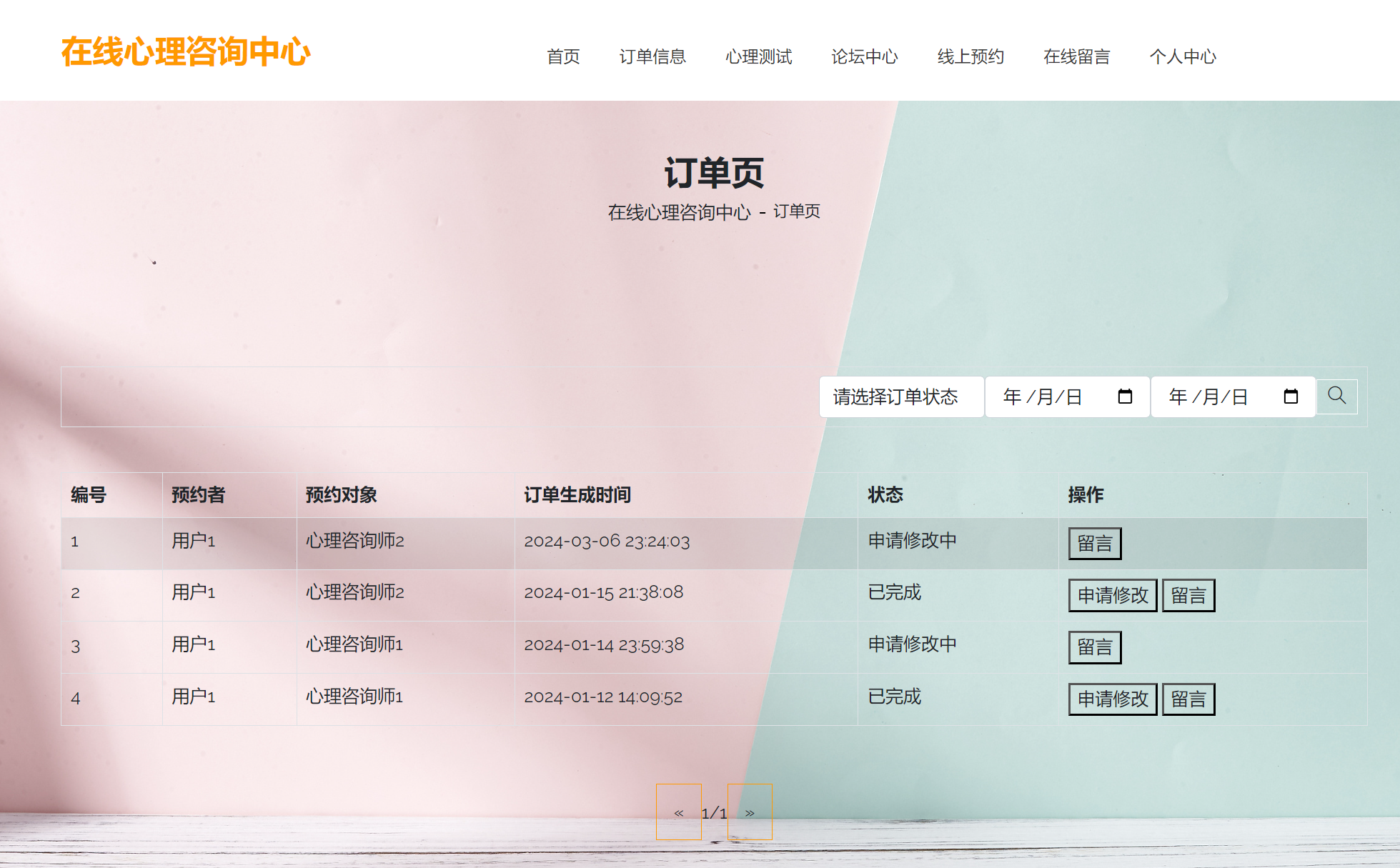The height and width of the screenshot is (868, 1400).
Task: Click 申请修改 button on order 4
Action: click(x=1112, y=698)
